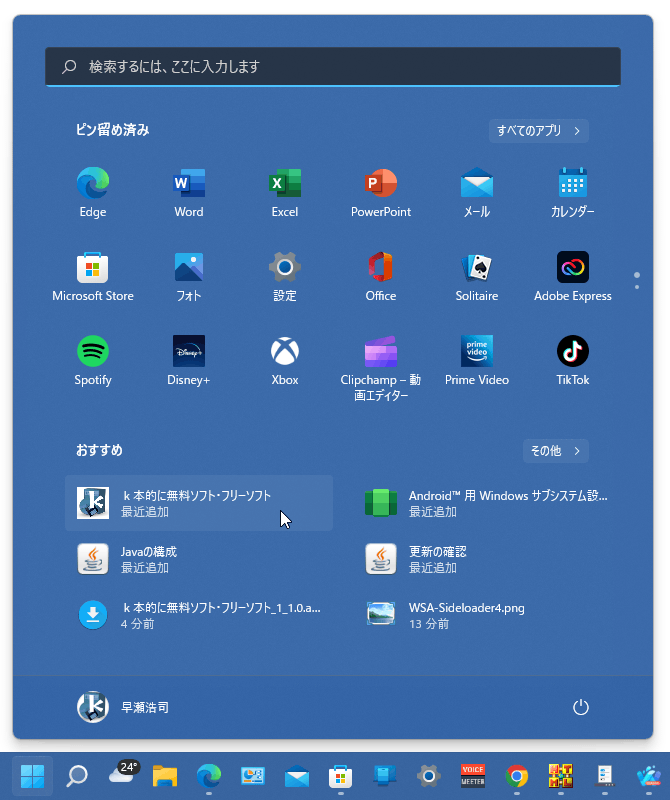Open File Explorer from taskbar

(x=165, y=776)
